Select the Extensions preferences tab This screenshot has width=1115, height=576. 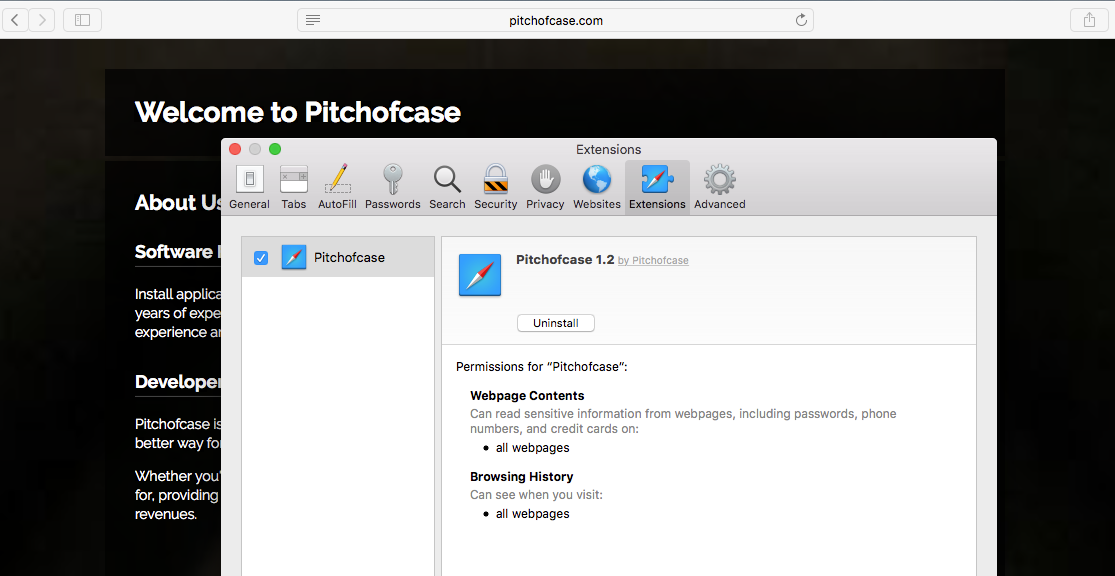(657, 187)
